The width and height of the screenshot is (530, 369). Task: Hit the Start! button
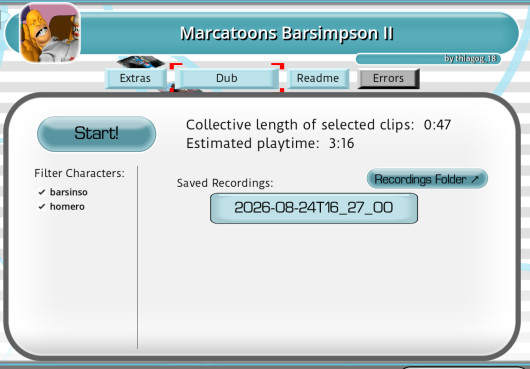pyautogui.click(x=96, y=134)
